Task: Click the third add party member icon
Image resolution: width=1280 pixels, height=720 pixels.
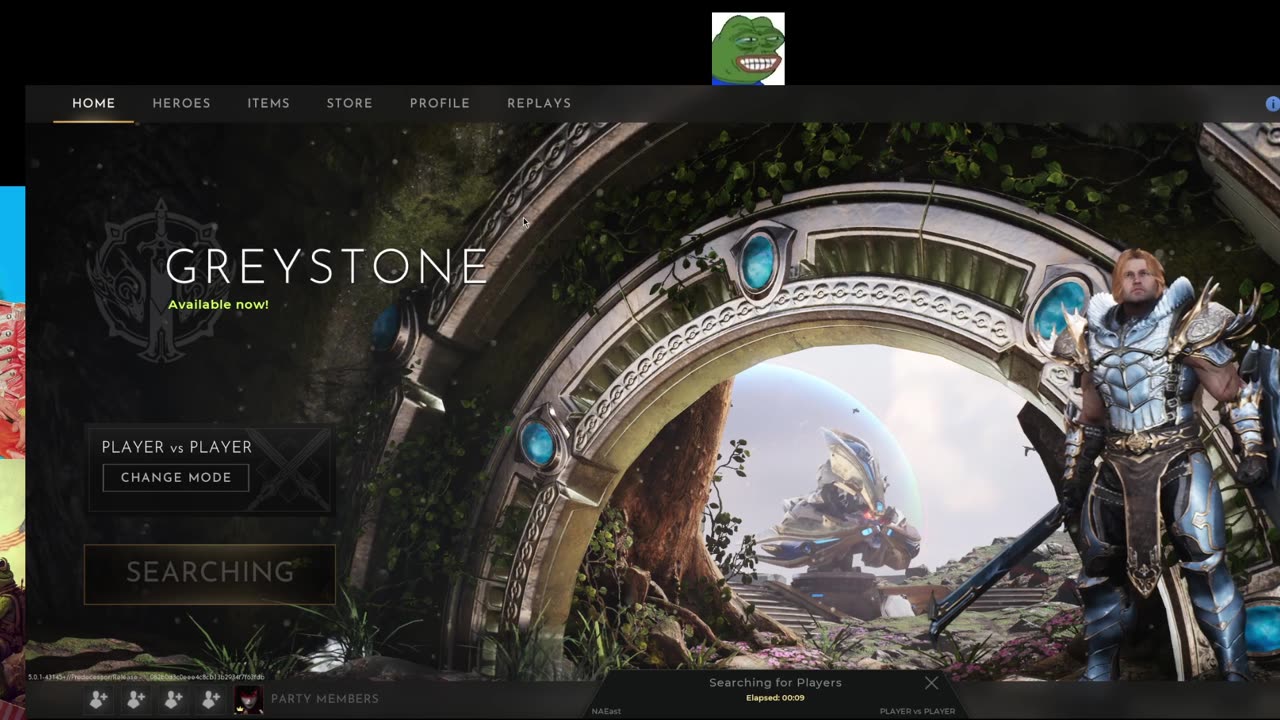Action: [173, 699]
